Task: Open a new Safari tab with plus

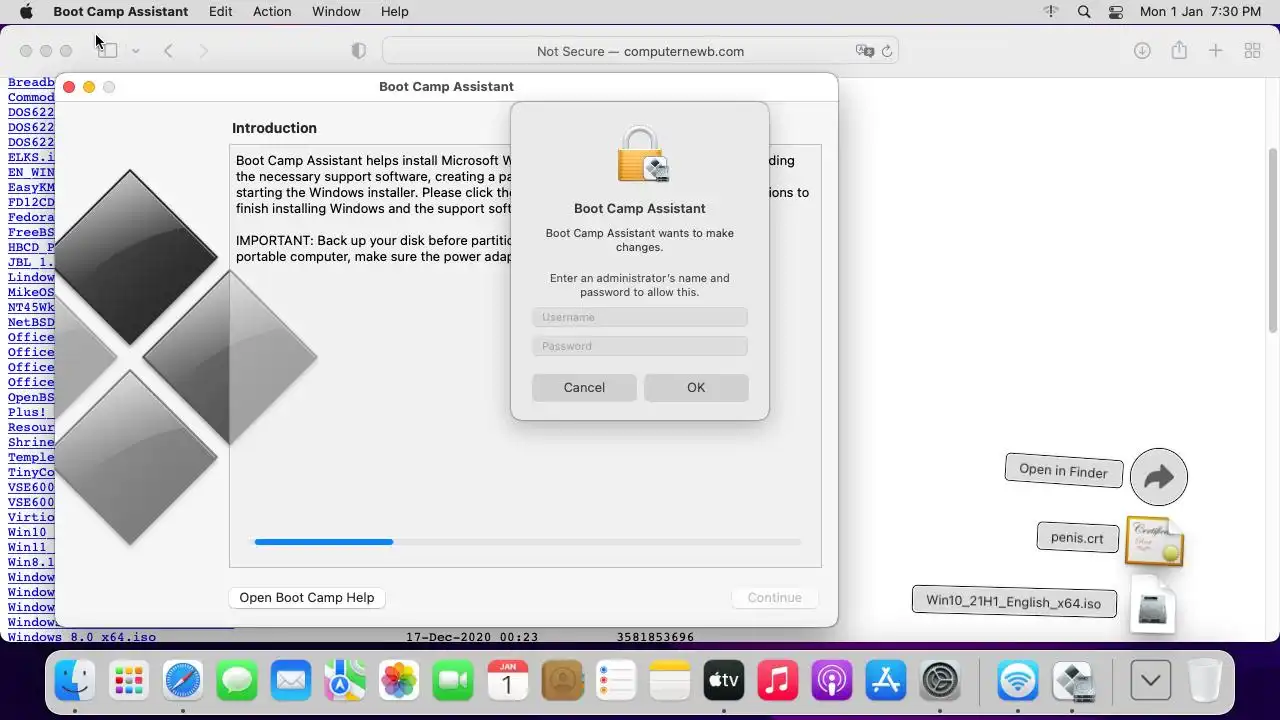Action: pyautogui.click(x=1215, y=51)
